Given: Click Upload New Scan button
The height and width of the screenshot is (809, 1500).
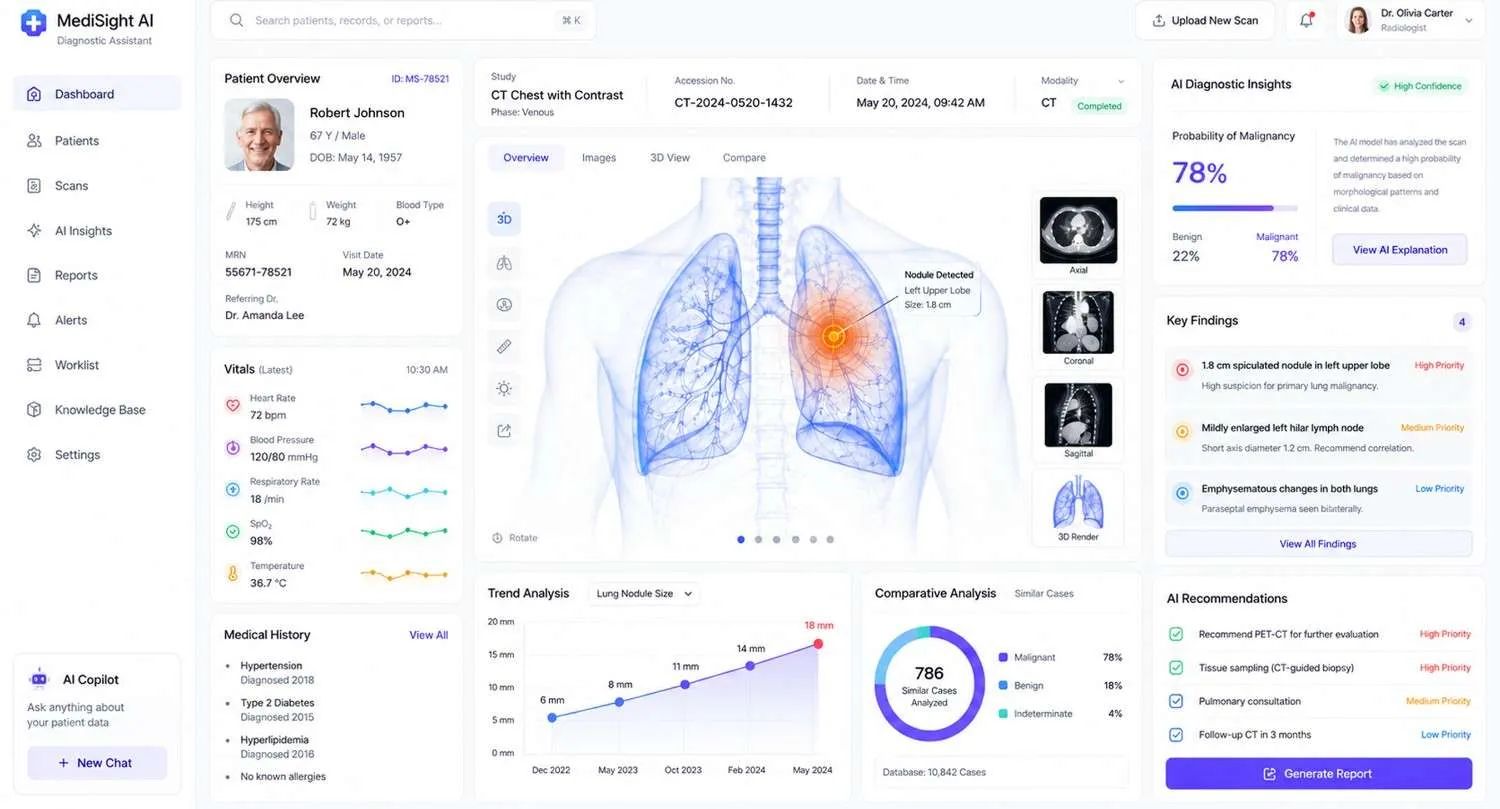Looking at the screenshot, I should [x=1205, y=20].
